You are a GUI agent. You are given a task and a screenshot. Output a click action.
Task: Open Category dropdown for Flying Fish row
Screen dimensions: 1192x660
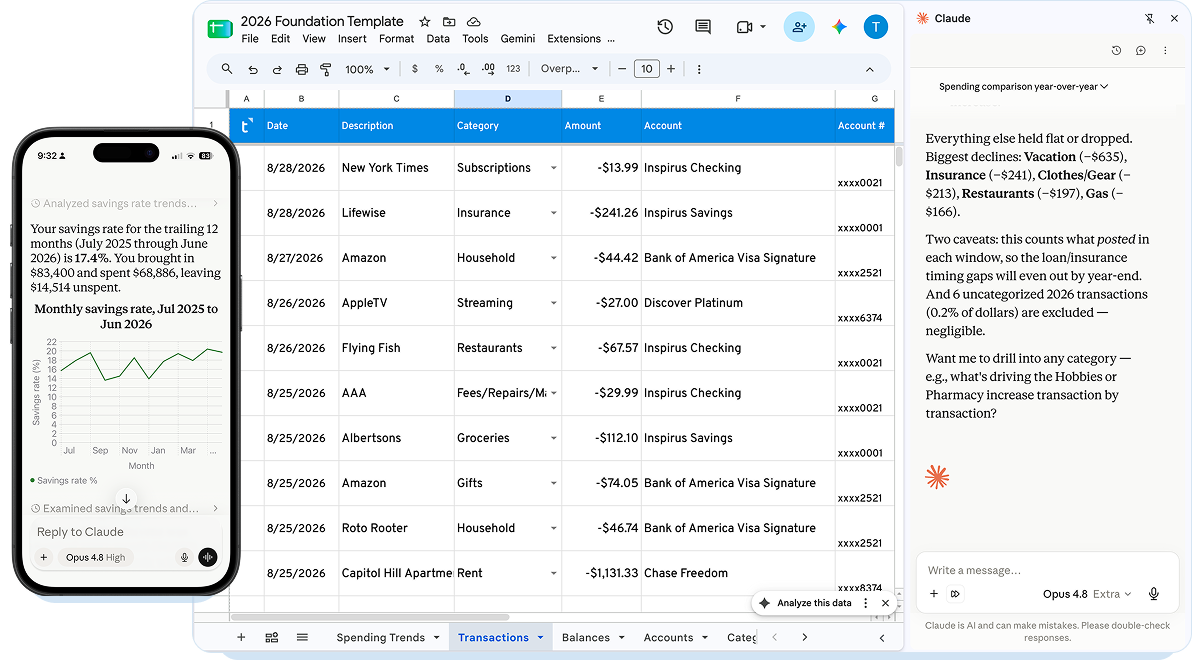553,348
